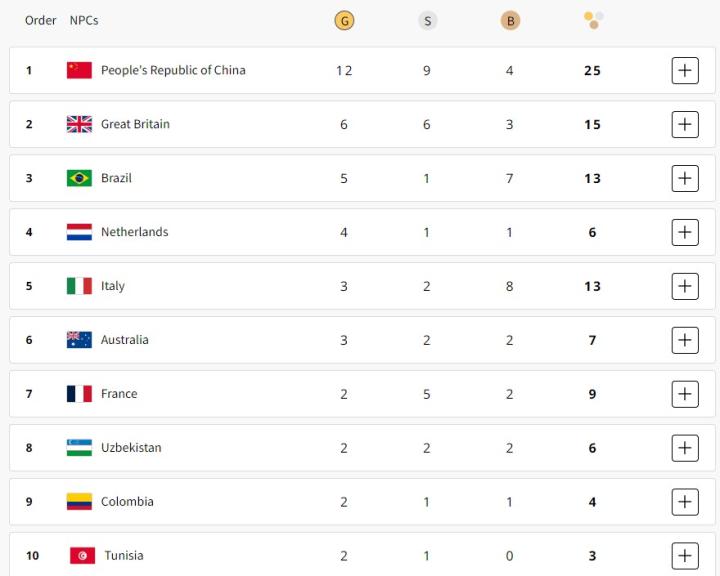The image size is (720, 576).
Task: Open the Australia country link
Action: tap(124, 340)
